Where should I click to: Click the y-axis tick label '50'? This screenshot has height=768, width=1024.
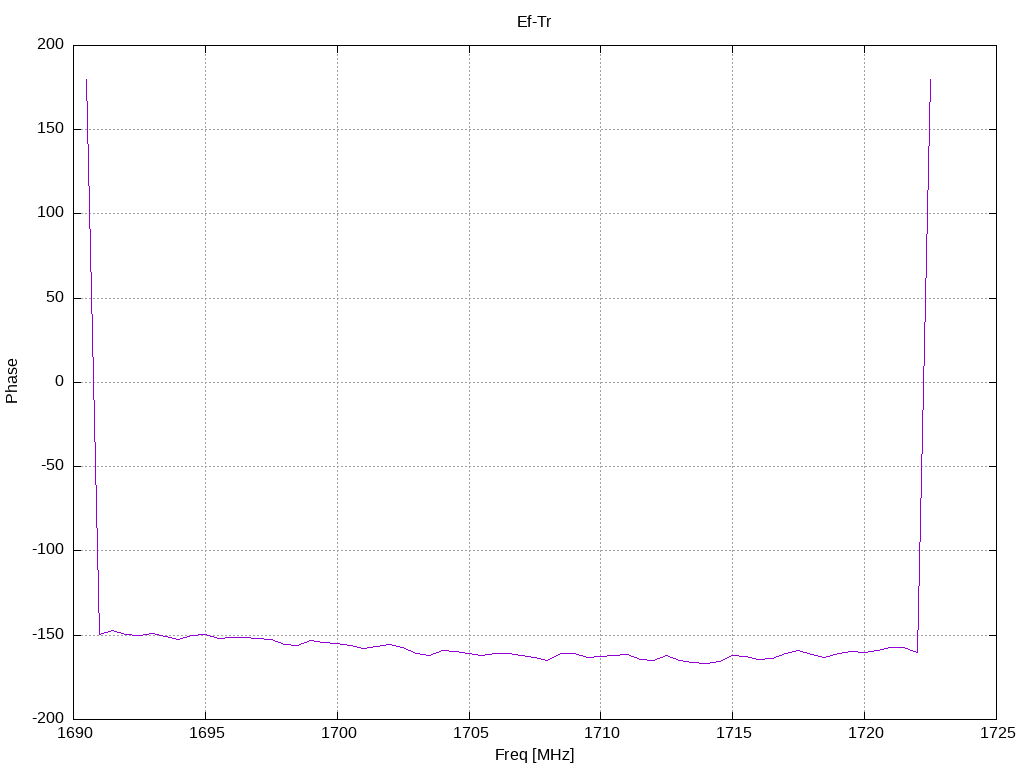point(56,297)
